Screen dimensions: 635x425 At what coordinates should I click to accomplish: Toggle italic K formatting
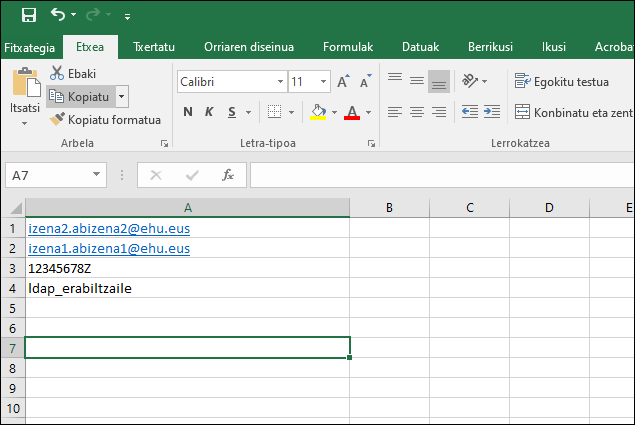point(209,112)
